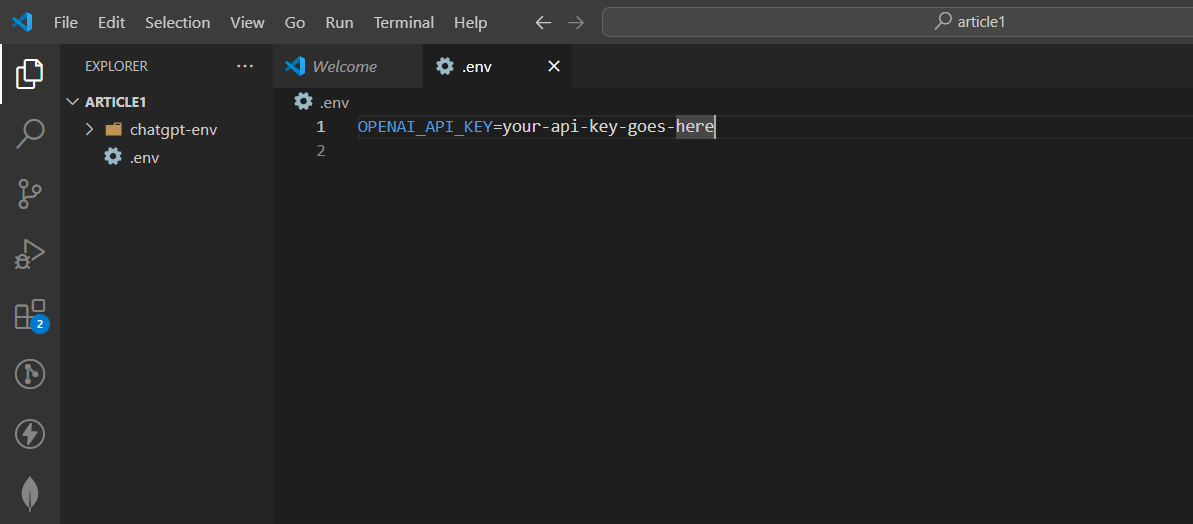Click the OPENAI_API_KEY variable name
Image resolution: width=1193 pixels, height=524 pixels.
tap(425, 127)
